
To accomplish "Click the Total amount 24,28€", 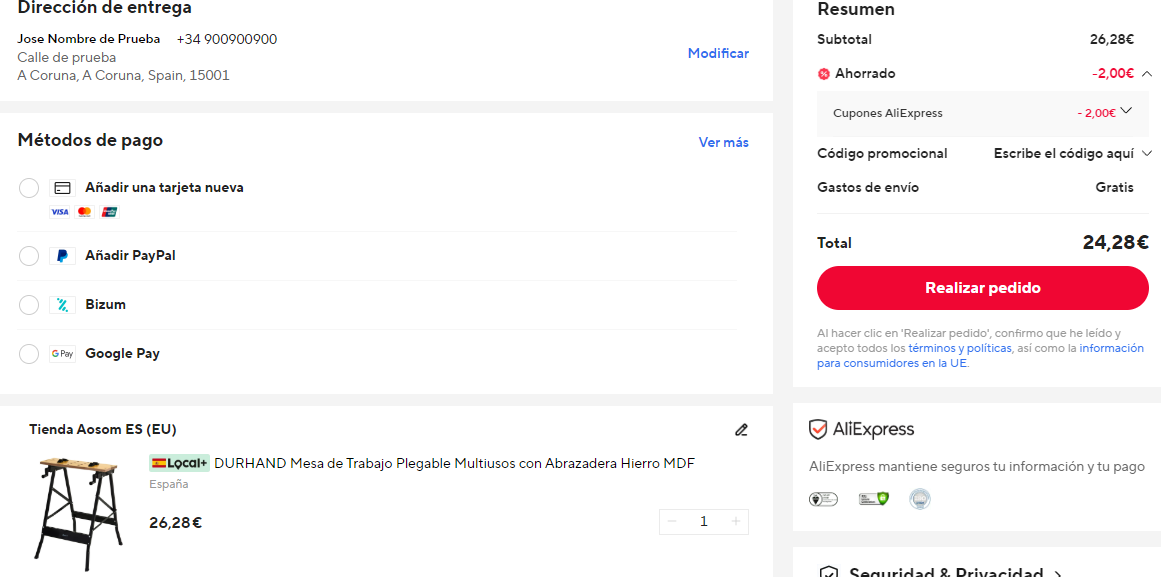I will click(1116, 242).
